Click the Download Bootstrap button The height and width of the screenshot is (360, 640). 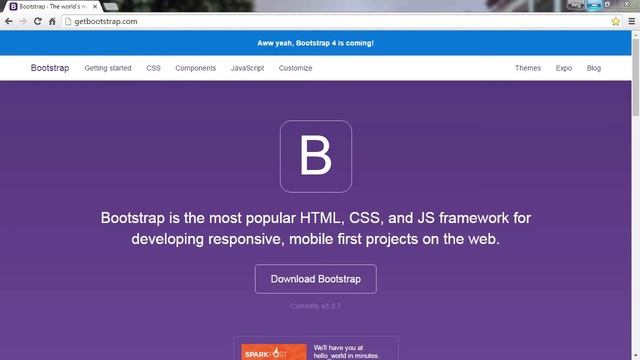[316, 279]
